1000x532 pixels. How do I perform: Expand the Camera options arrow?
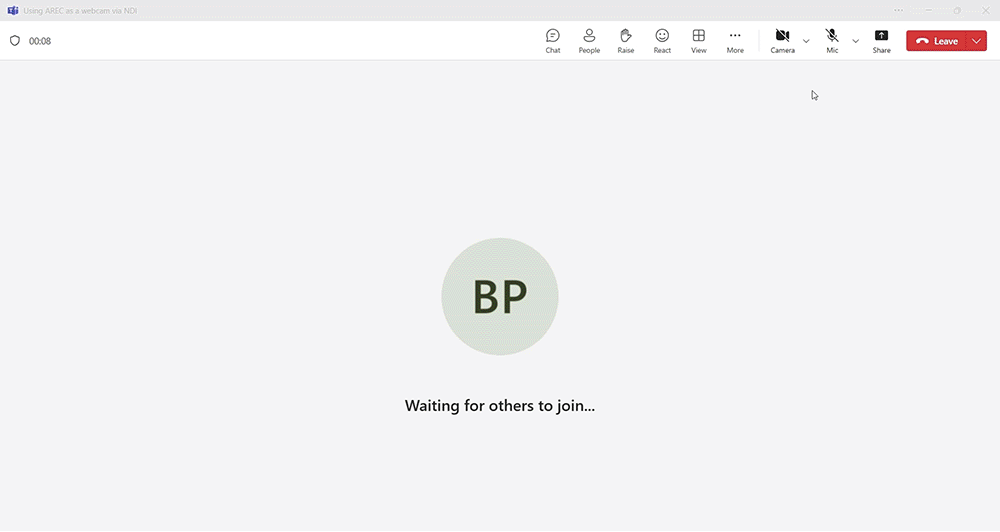[x=806, y=41]
